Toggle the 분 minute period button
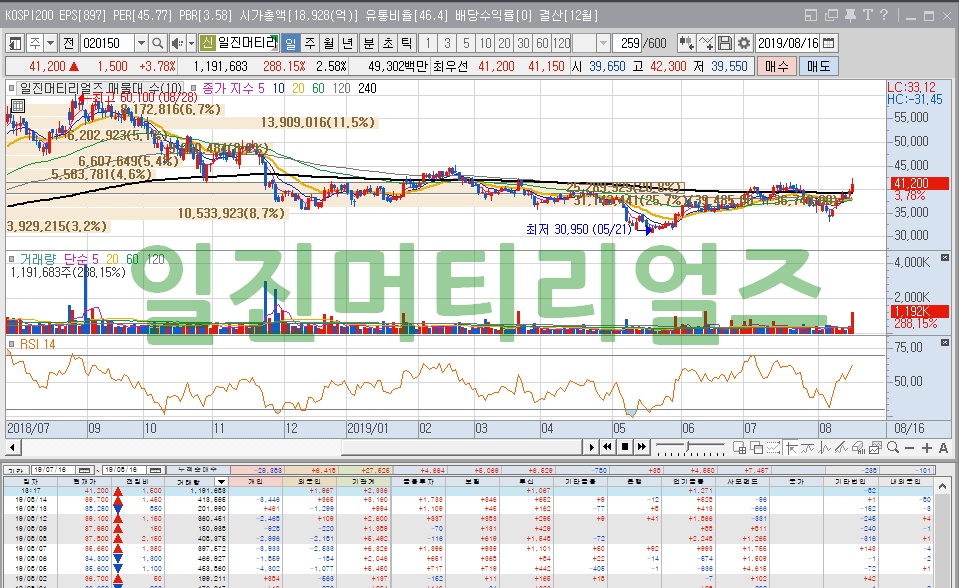Viewport: 959px width, 588px height. (369, 43)
